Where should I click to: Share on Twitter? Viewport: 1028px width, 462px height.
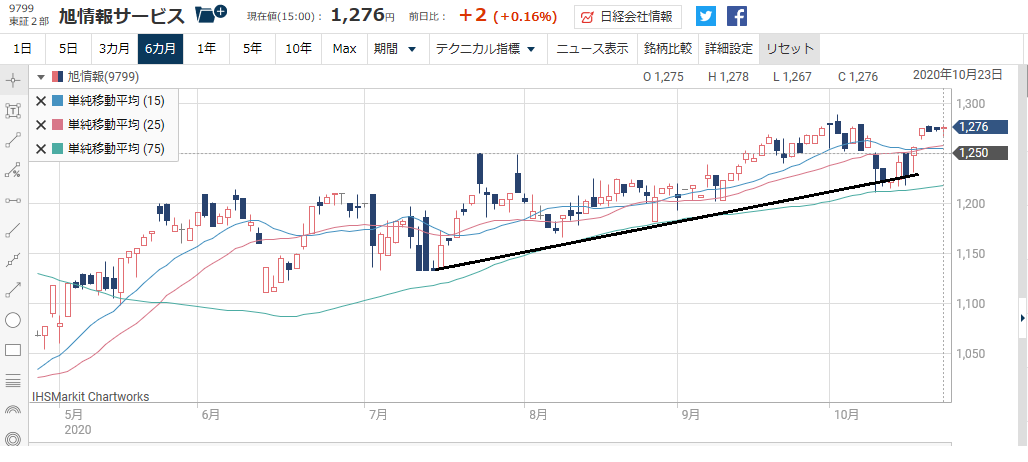[x=706, y=16]
